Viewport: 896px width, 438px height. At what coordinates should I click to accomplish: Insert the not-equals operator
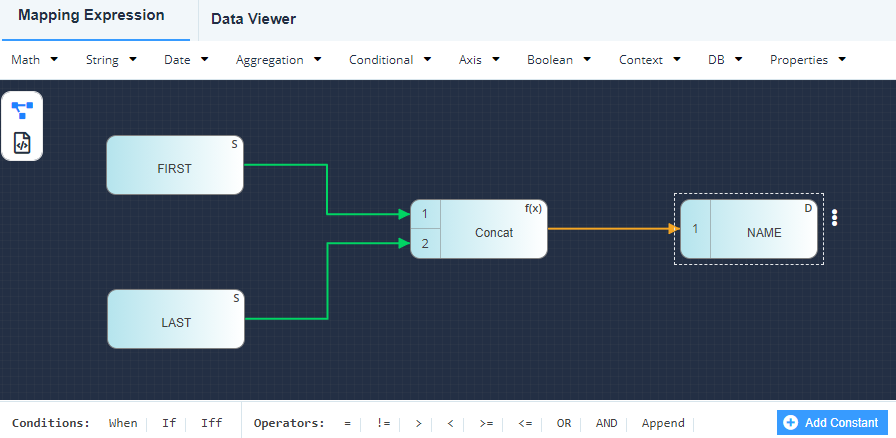(x=383, y=423)
